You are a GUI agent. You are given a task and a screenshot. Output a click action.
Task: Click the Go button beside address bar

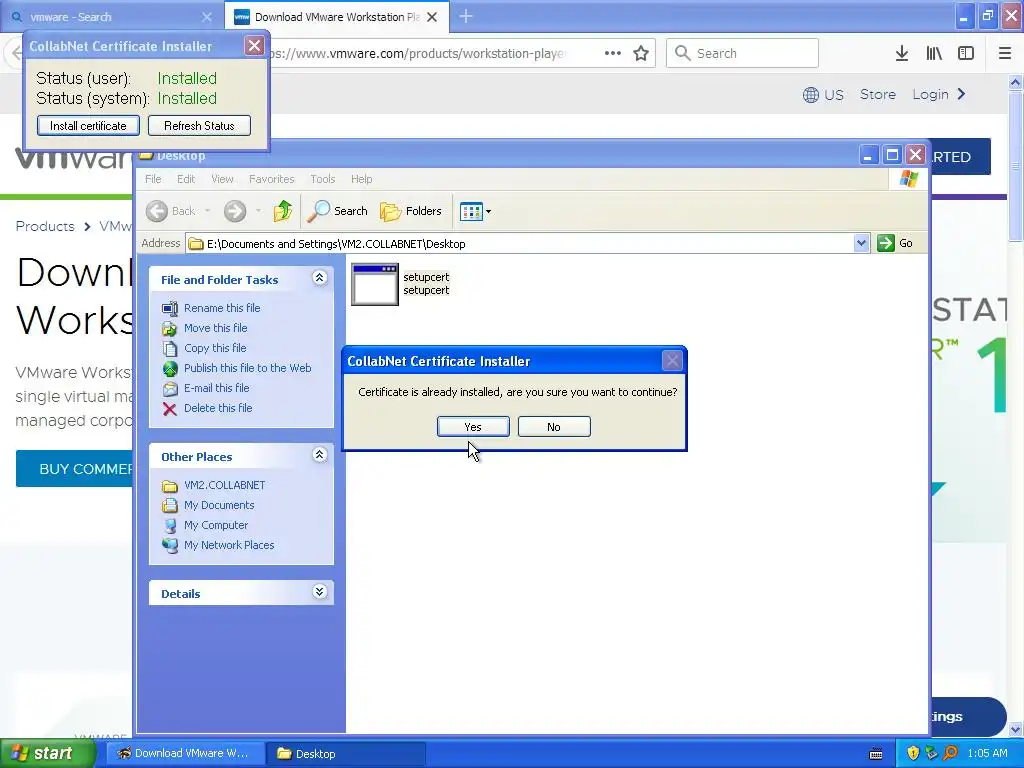click(895, 244)
